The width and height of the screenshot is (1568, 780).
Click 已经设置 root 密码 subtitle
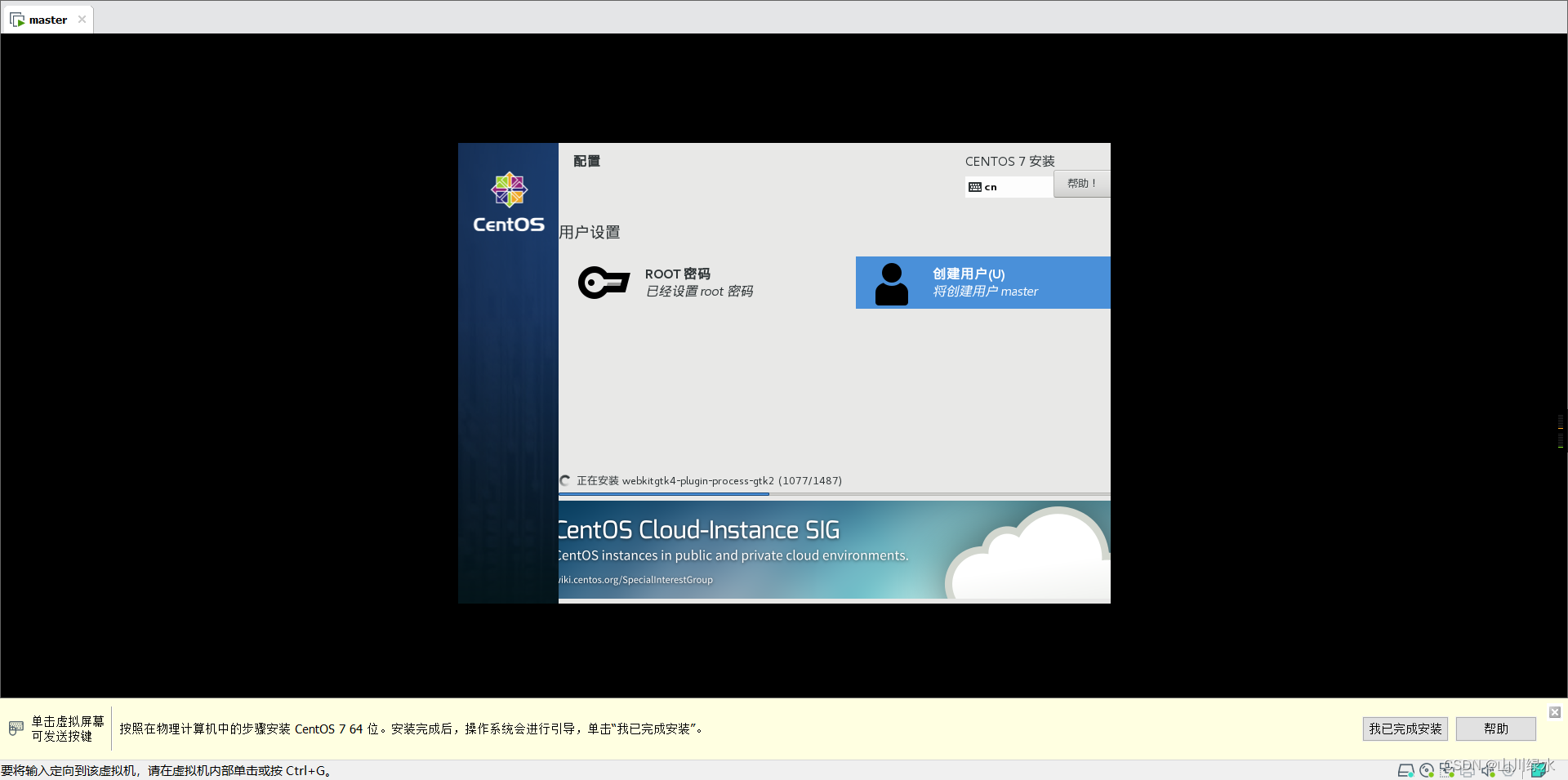(699, 292)
